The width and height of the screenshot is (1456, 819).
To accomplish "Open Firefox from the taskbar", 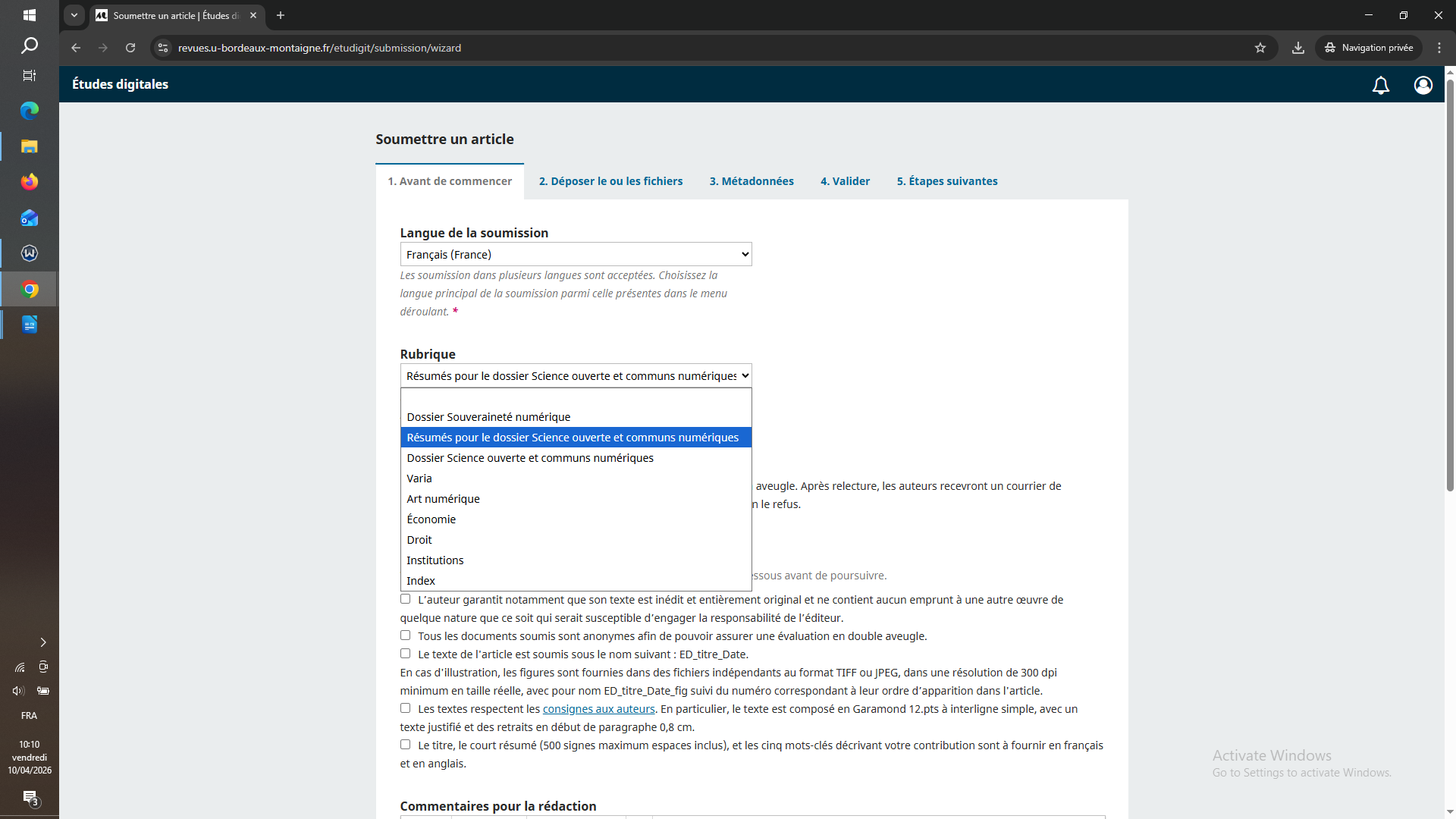I will click(30, 182).
